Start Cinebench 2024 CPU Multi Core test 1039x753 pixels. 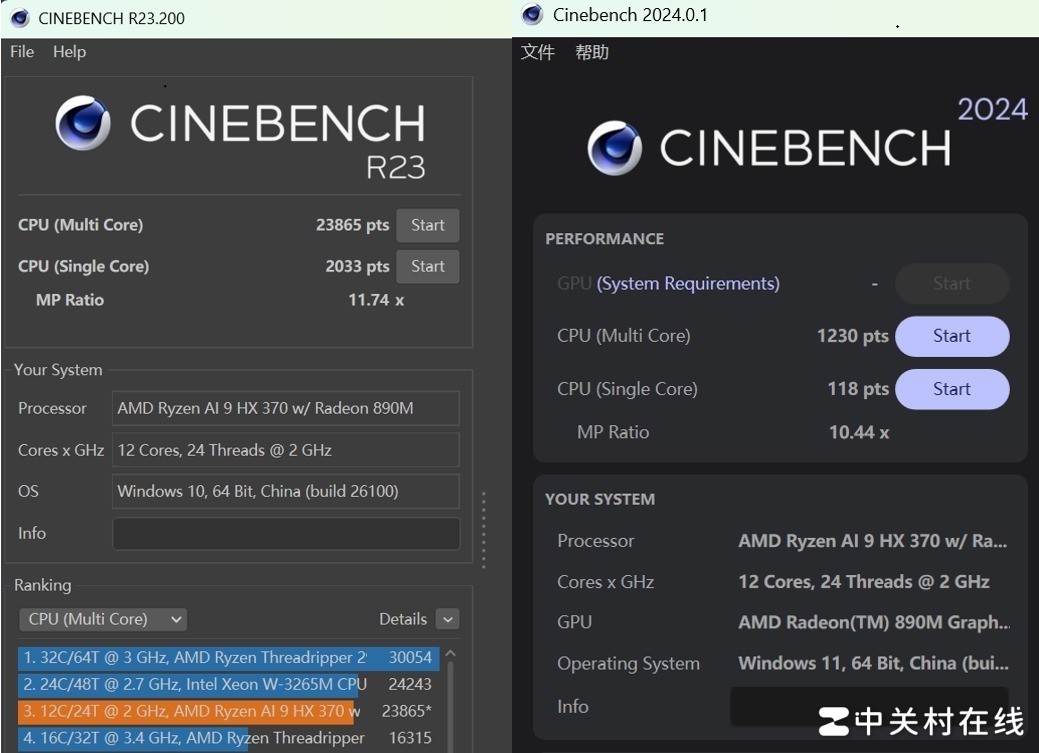point(952,336)
